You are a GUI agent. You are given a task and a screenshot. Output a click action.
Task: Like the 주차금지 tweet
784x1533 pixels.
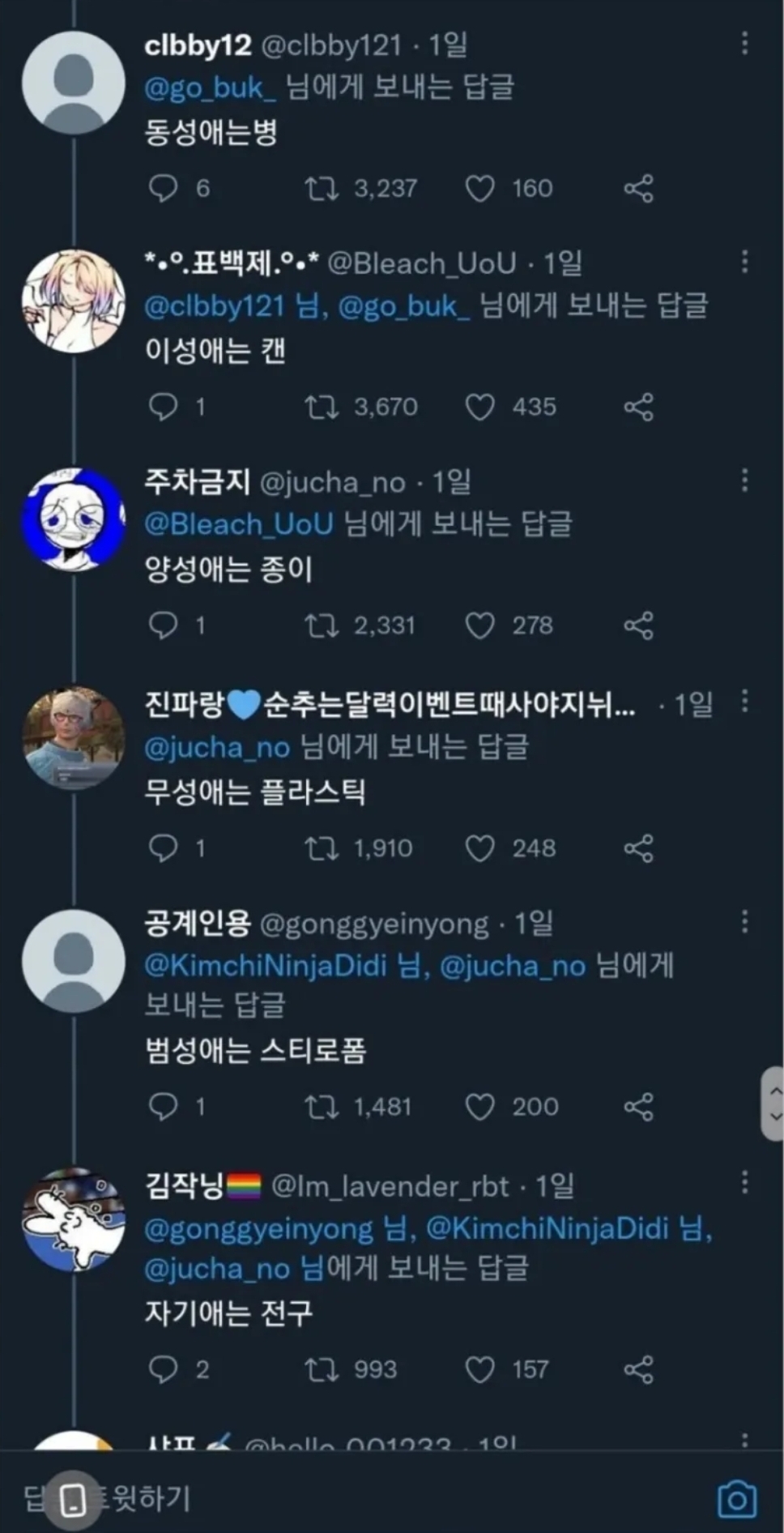point(479,626)
